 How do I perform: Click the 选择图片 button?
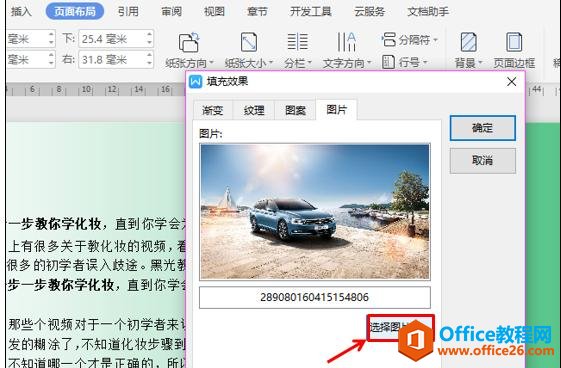pyautogui.click(x=400, y=327)
